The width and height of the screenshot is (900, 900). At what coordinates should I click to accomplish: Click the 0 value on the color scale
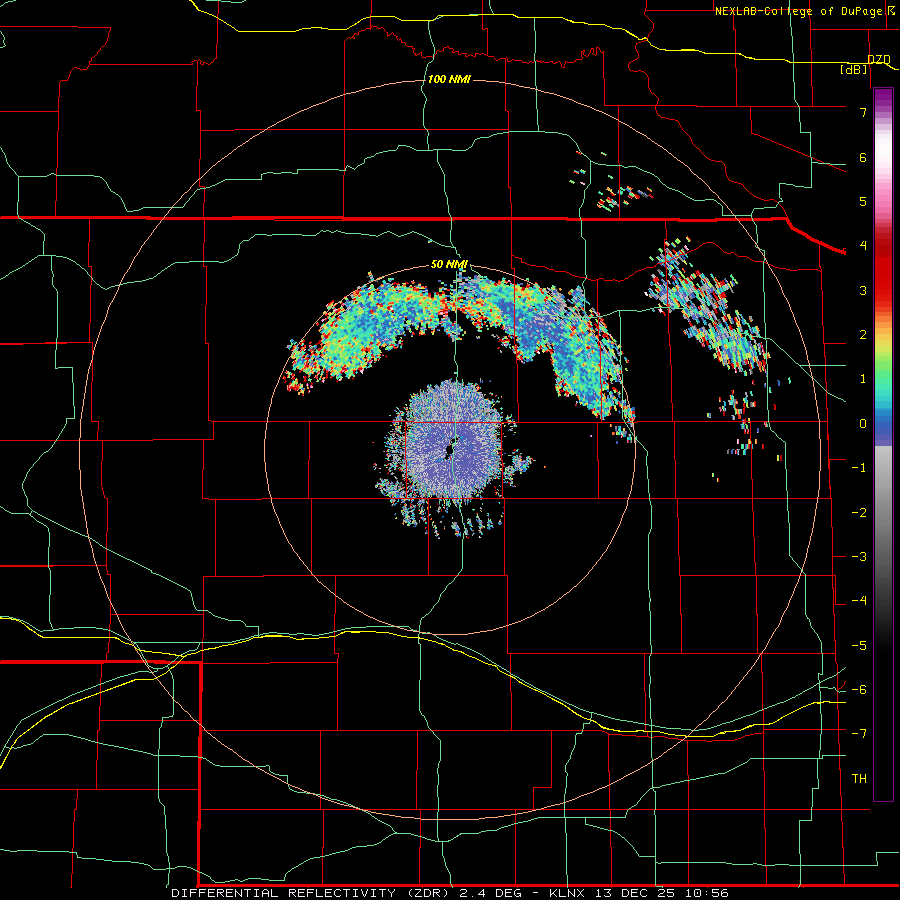[x=863, y=424]
